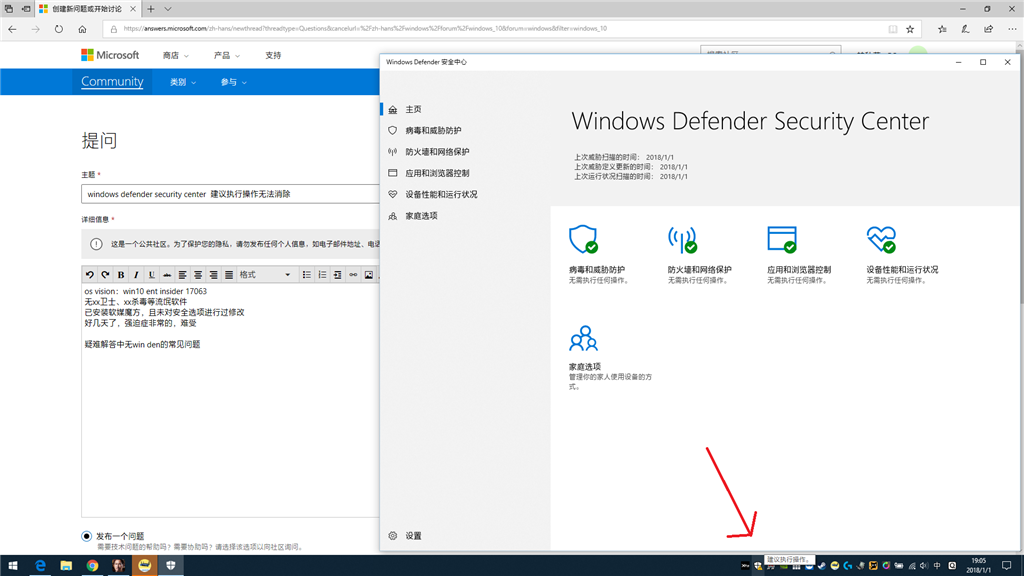This screenshot has width=1024, height=576.
Task: Click the 主题 subject input field
Action: (230, 194)
